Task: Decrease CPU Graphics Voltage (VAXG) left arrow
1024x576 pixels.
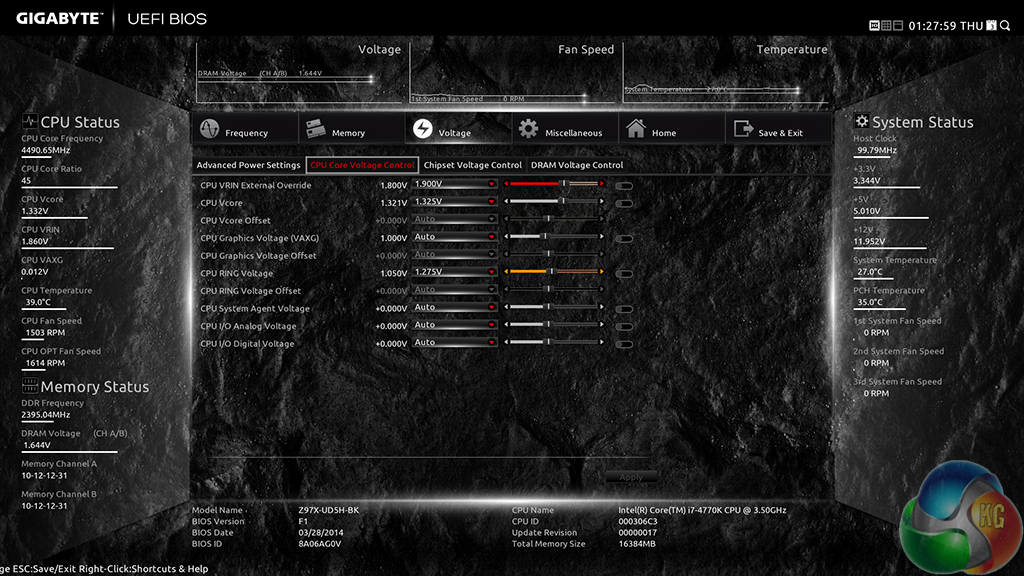Action: 506,237
